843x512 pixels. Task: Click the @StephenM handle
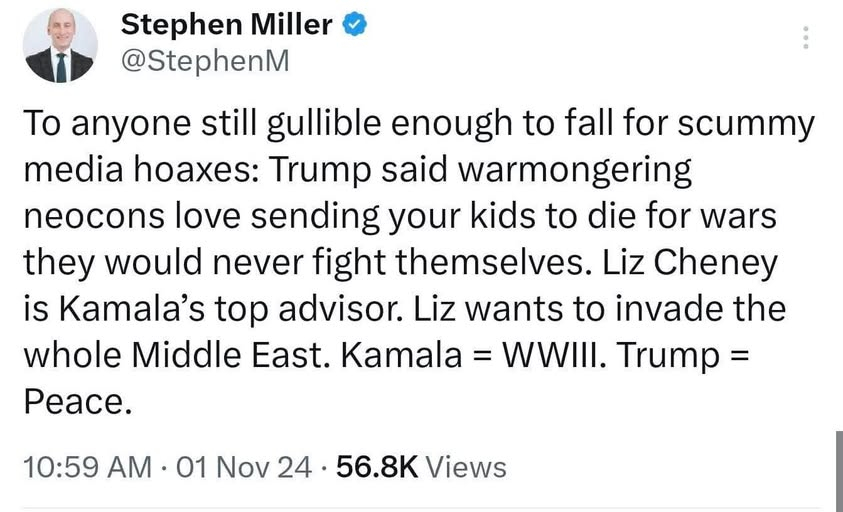pyautogui.click(x=203, y=61)
